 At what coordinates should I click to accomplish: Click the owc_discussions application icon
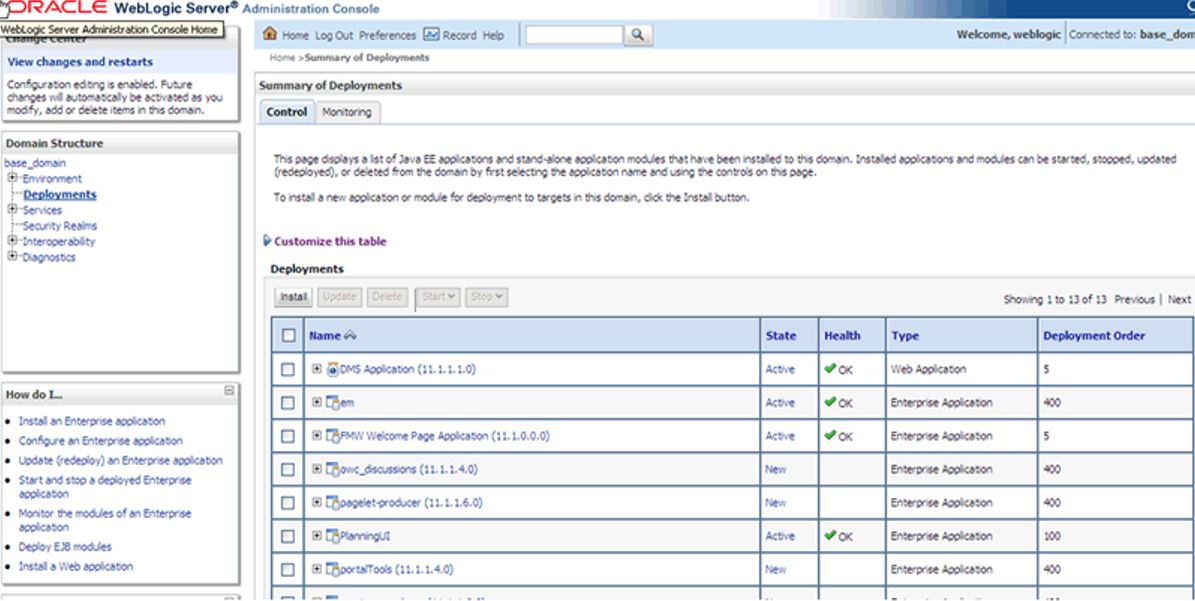[x=332, y=469]
